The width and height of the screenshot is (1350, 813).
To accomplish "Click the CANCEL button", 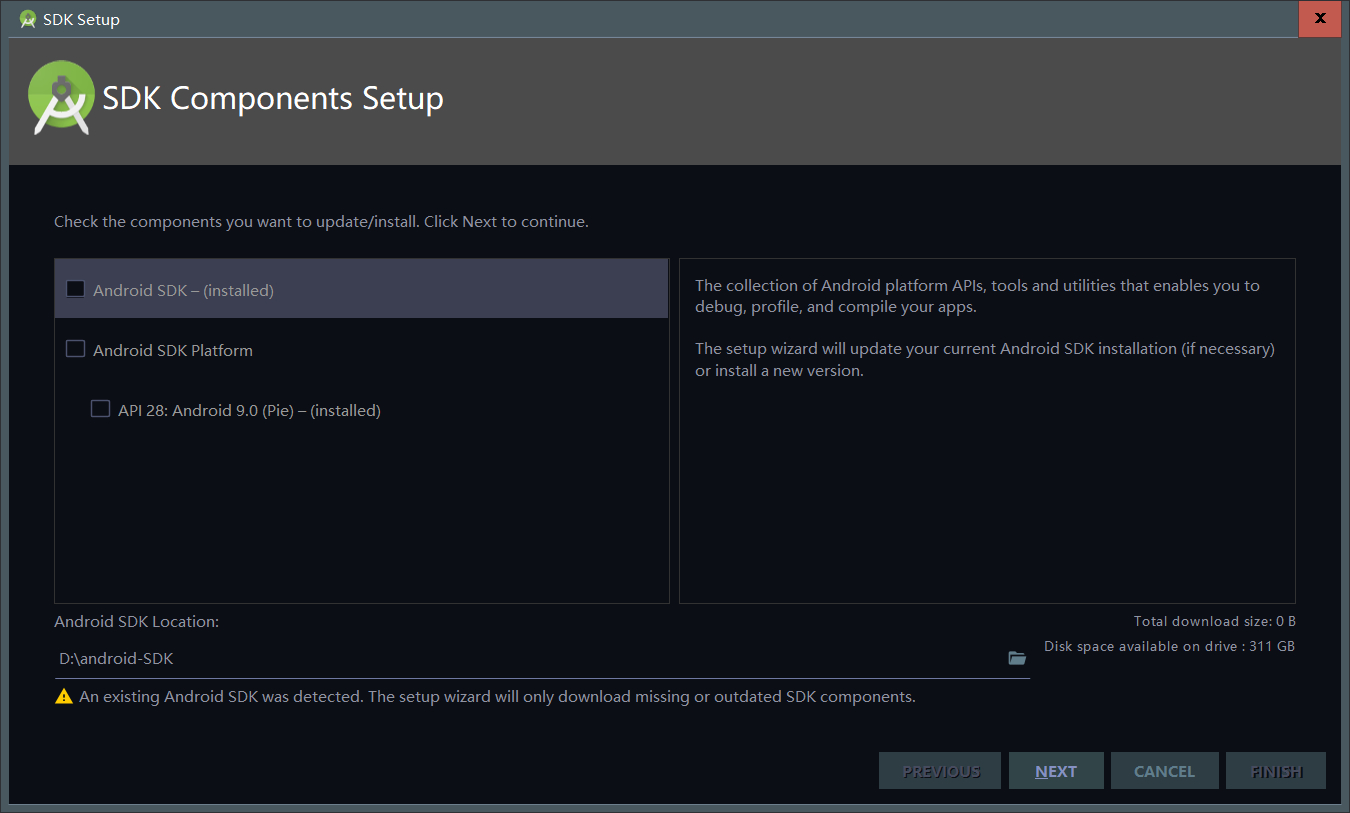I will click(x=1164, y=771).
